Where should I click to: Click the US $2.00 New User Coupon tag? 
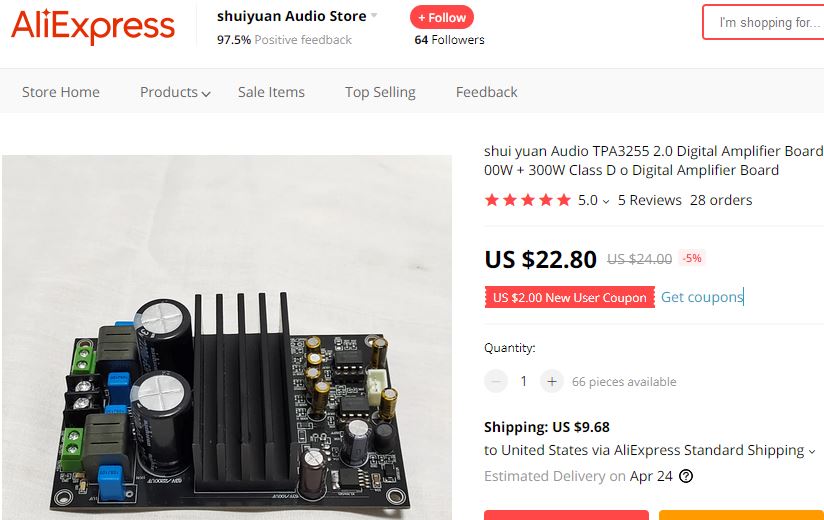(570, 297)
